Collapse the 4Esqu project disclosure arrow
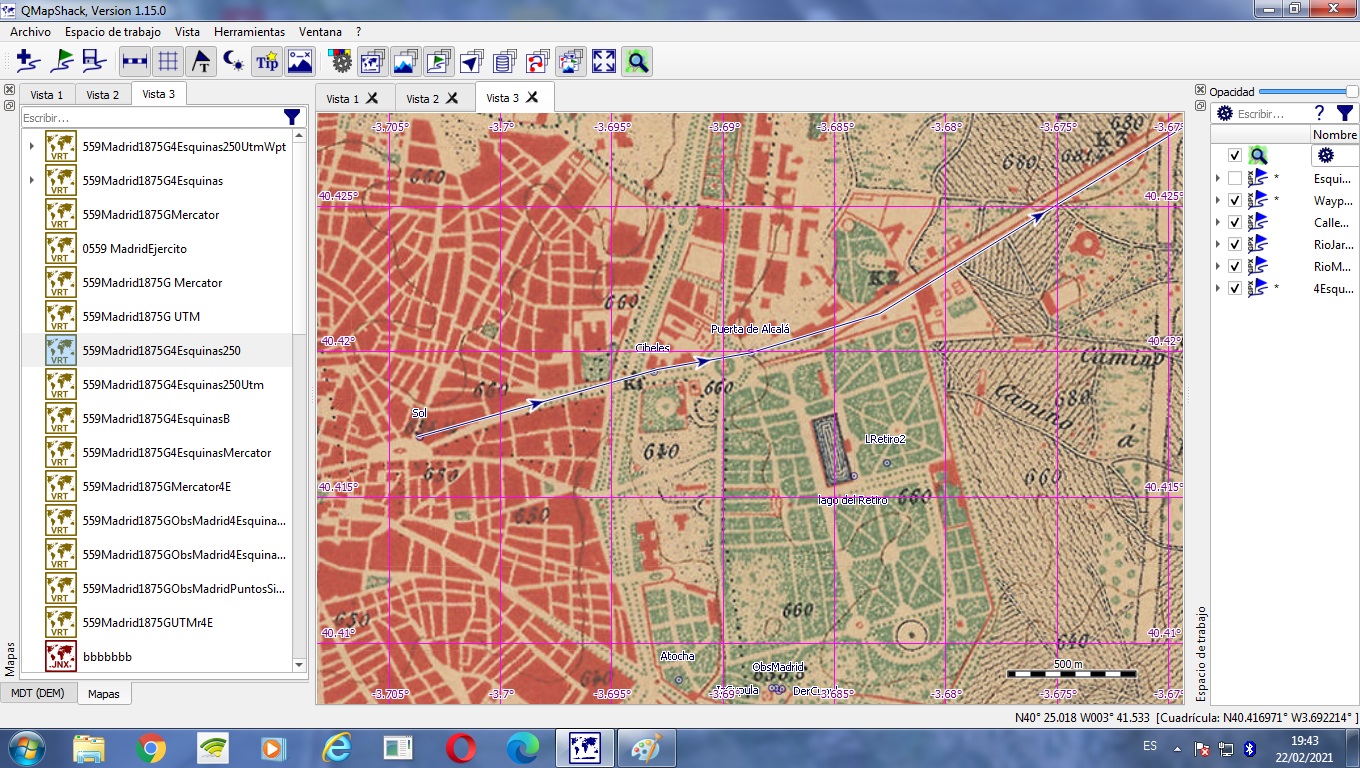Image resolution: width=1360 pixels, height=768 pixels. (x=1218, y=287)
